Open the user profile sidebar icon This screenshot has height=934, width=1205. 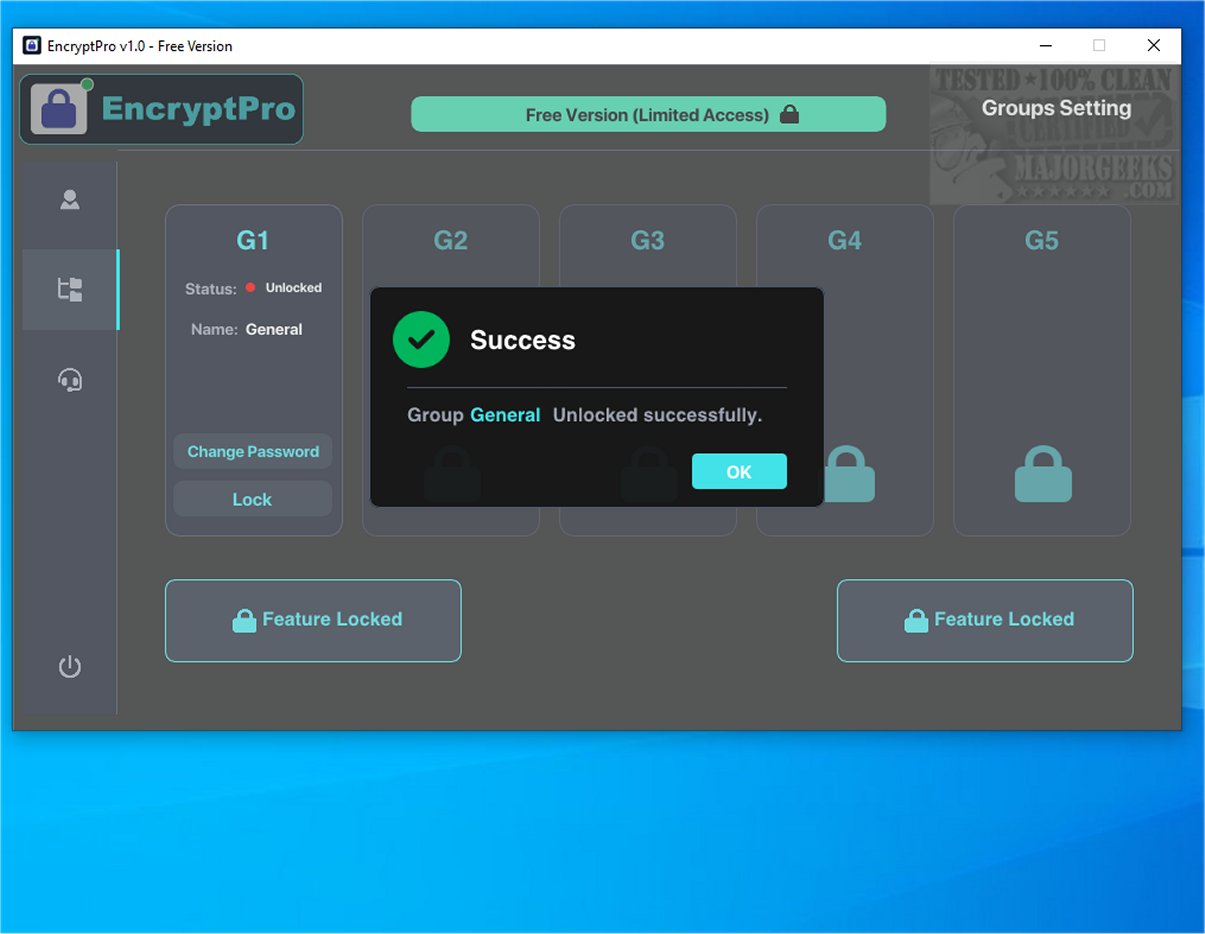coord(70,199)
